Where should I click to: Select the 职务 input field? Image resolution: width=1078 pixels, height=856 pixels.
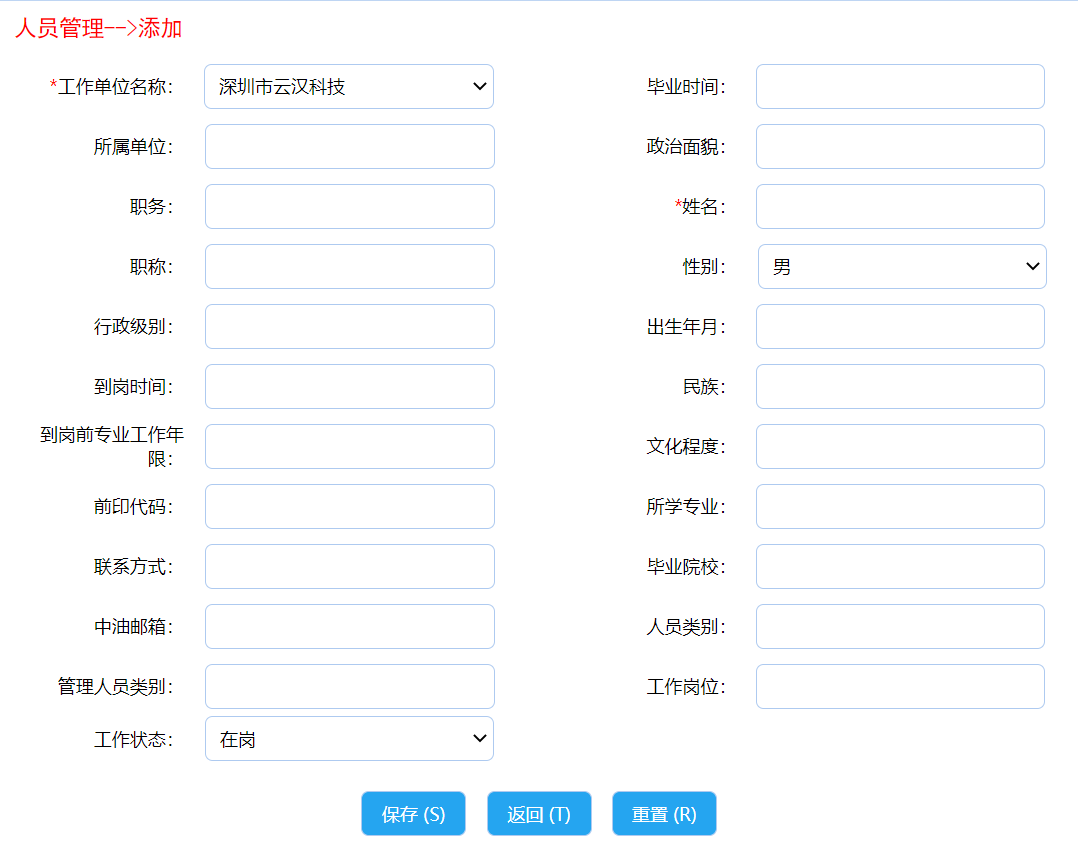click(x=349, y=207)
